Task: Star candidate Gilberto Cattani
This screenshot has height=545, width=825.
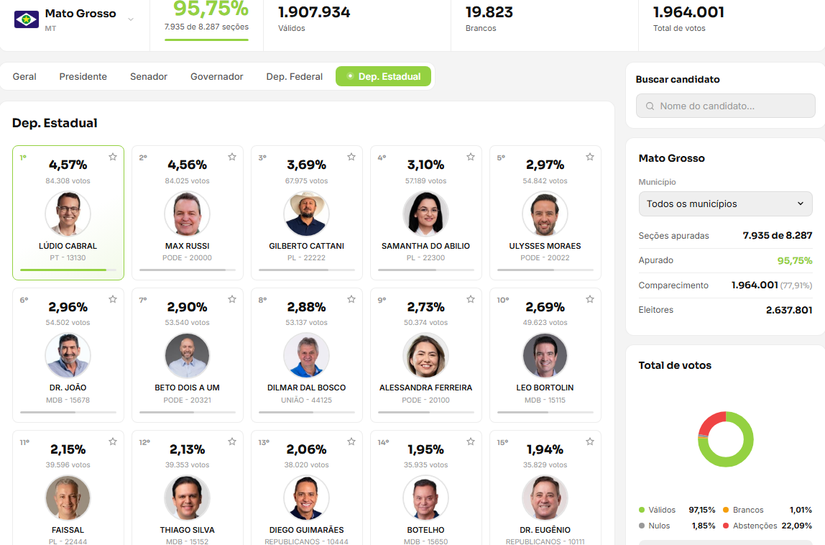Action: click(x=351, y=157)
